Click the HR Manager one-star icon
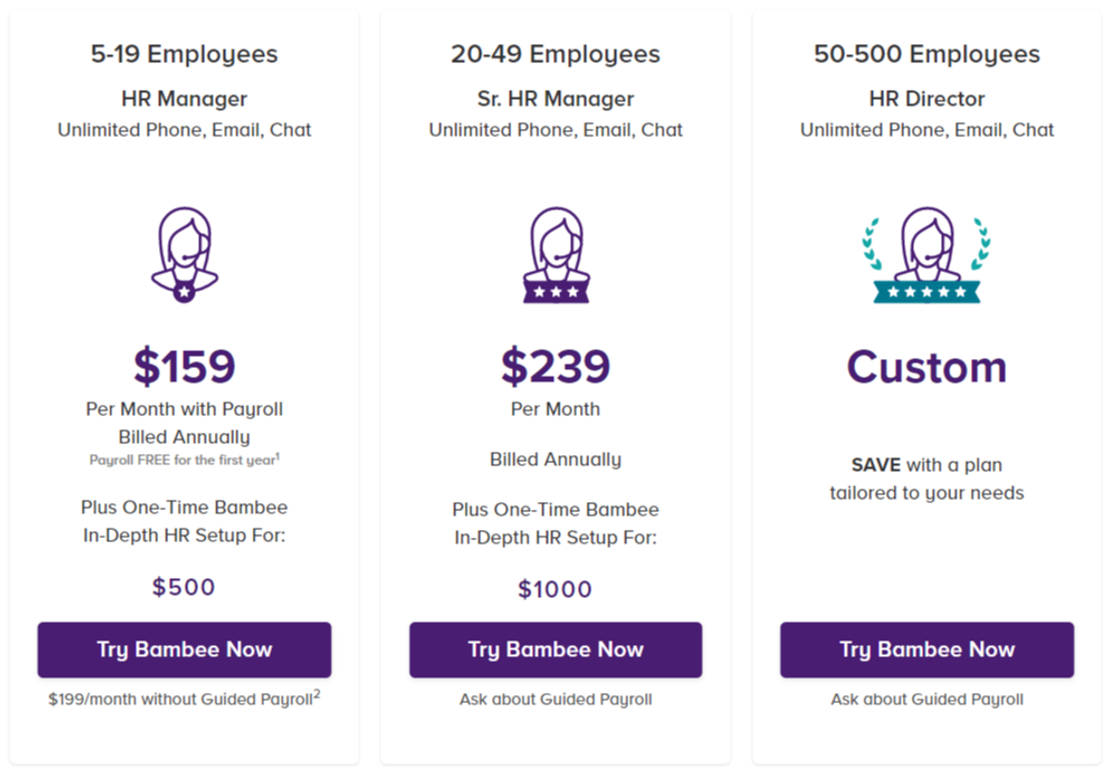1108x772 pixels. [184, 256]
